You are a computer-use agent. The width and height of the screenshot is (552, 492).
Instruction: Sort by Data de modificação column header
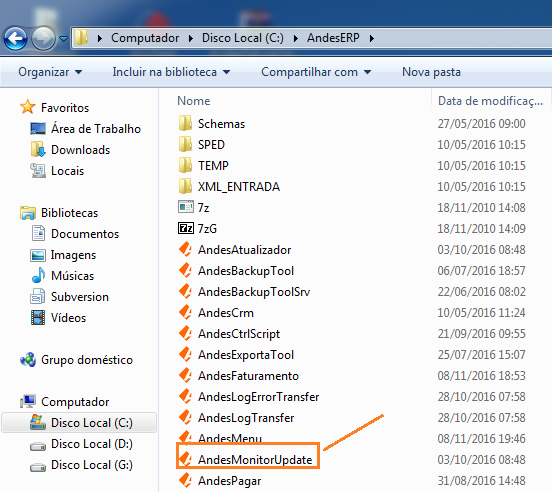pyautogui.click(x=490, y=101)
